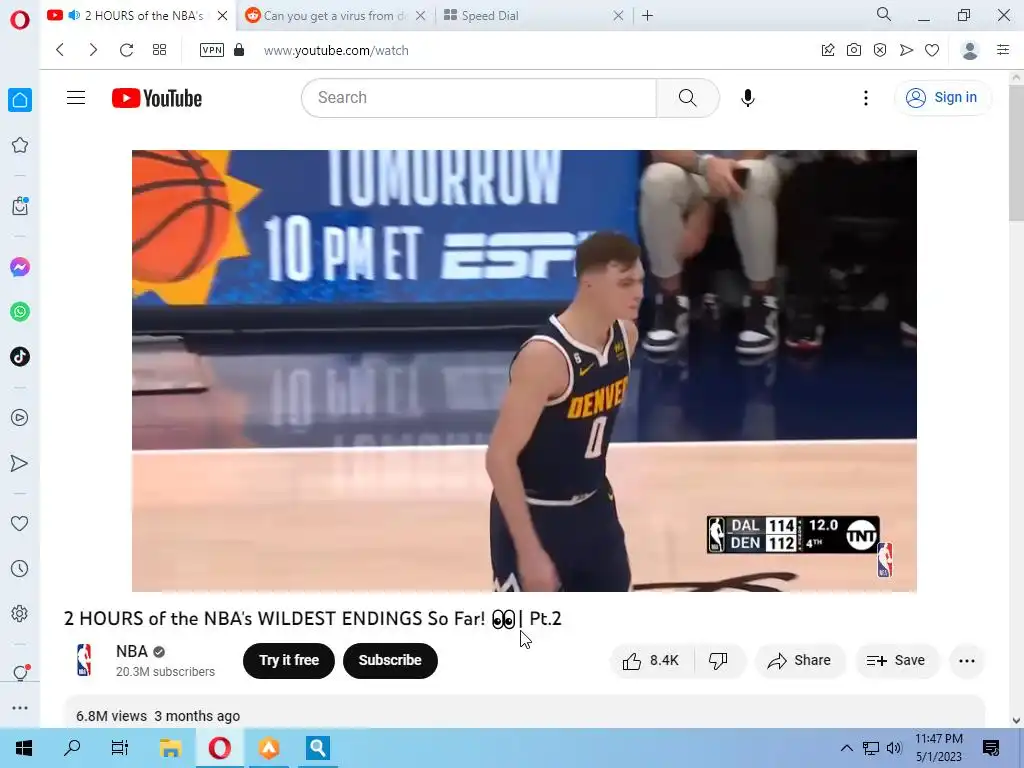Click the page vertical scrollbar thumb
The image size is (1024, 768).
click(1016, 152)
